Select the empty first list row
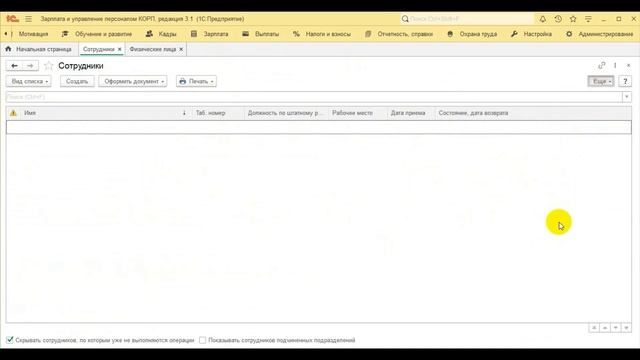 coord(318,127)
